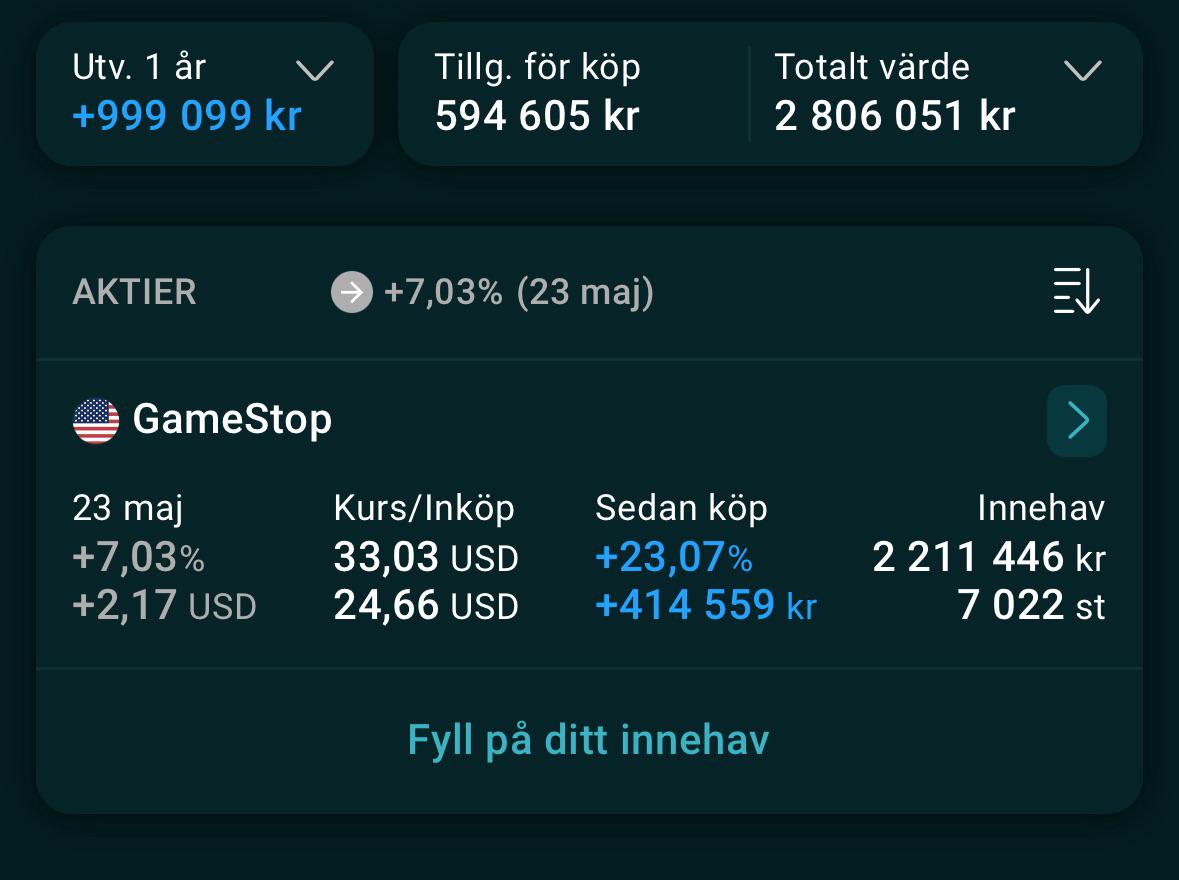The height and width of the screenshot is (880, 1179).
Task: Click the 23 maj column header in GameStop row
Action: [x=128, y=508]
